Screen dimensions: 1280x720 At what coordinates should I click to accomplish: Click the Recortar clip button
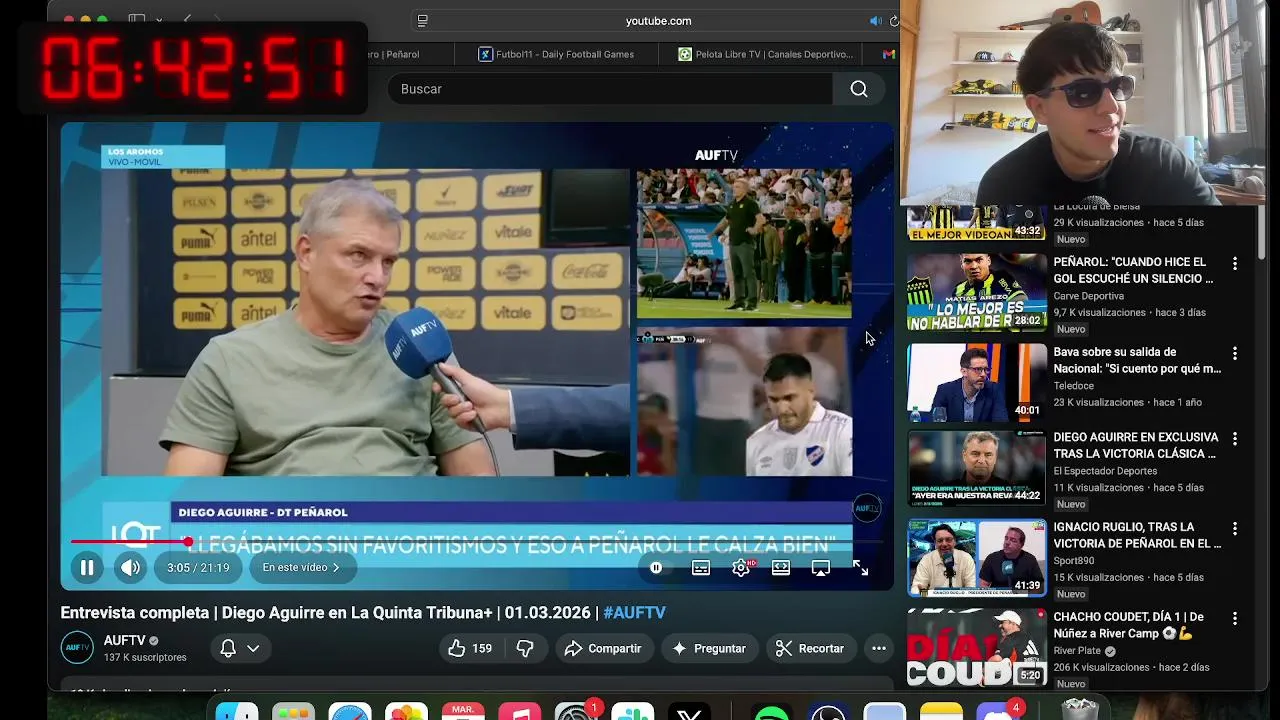pyautogui.click(x=810, y=648)
